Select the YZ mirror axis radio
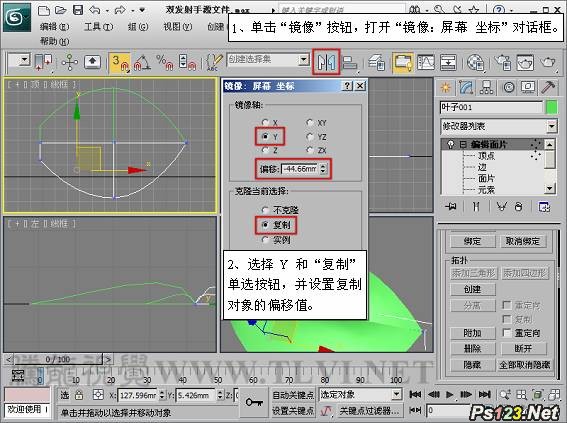567x423 pixels. pos(310,136)
